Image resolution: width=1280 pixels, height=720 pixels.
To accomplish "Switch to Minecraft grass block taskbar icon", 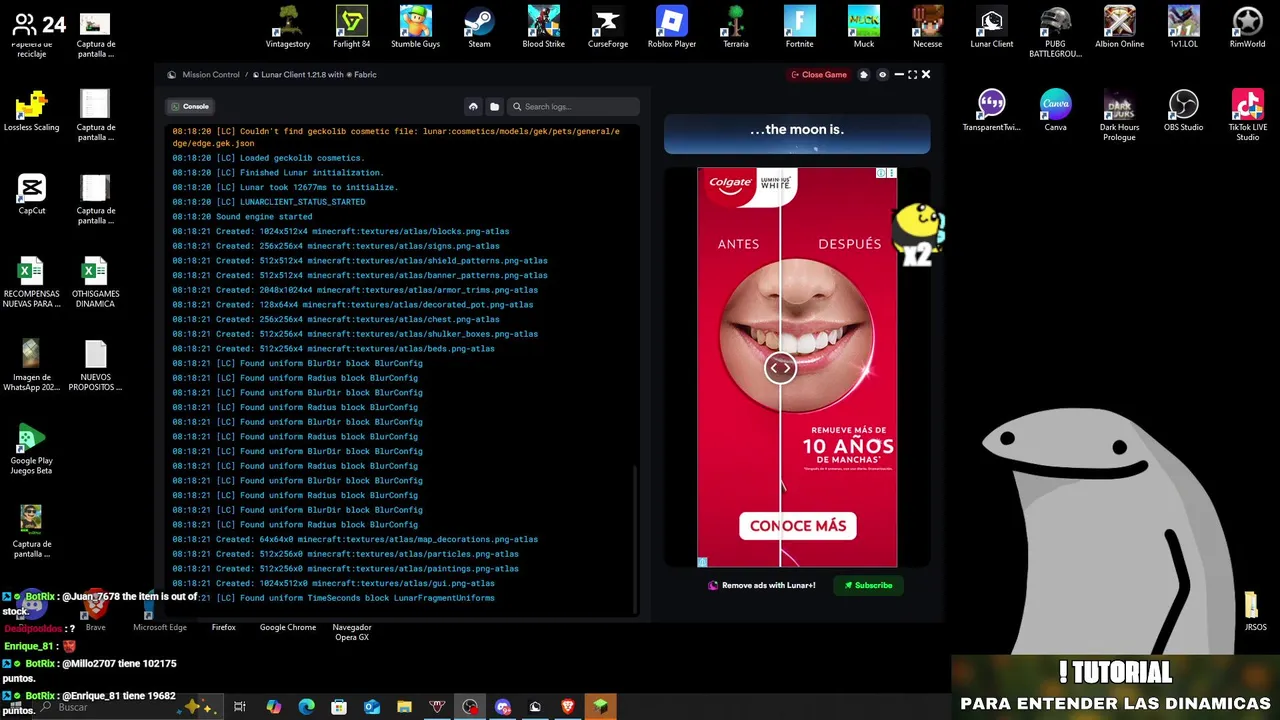I will 600,707.
